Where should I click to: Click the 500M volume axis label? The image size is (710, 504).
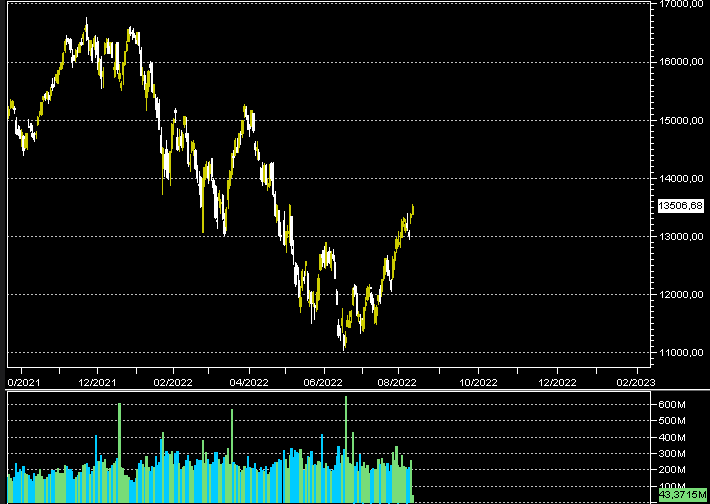[x=672, y=421]
